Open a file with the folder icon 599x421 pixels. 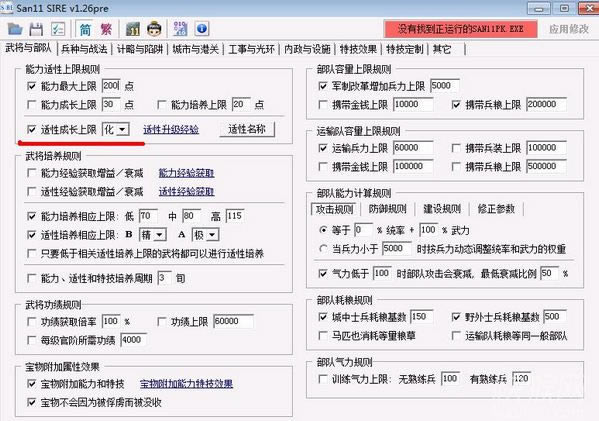coord(15,29)
